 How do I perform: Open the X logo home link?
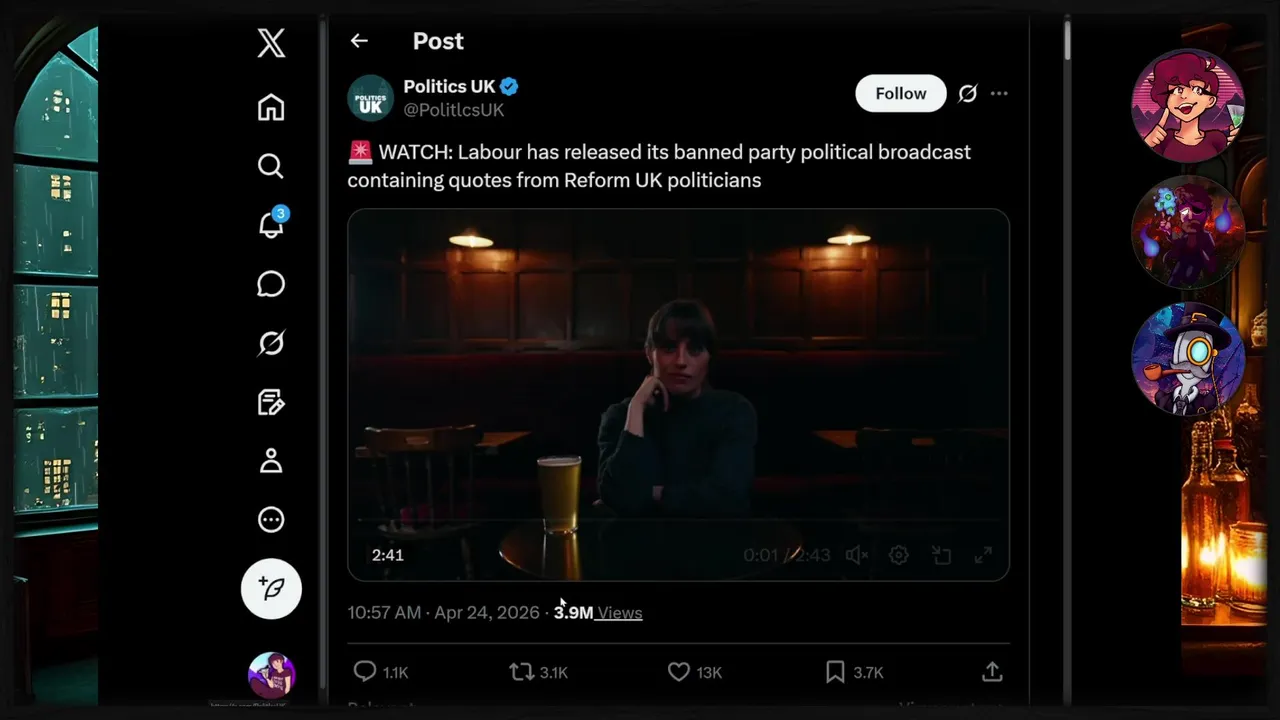tap(271, 43)
